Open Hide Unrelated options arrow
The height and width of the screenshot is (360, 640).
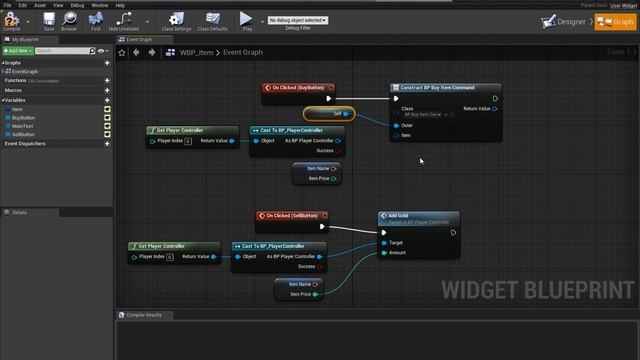pos(147,22)
